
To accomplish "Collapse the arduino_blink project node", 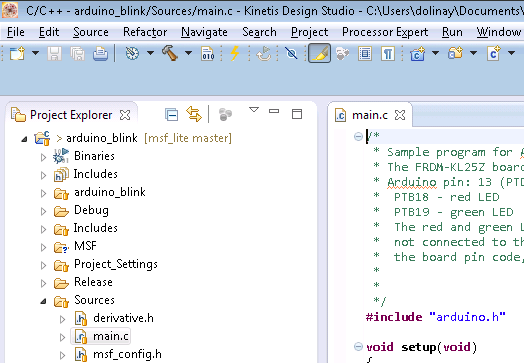I will [x=24, y=139].
